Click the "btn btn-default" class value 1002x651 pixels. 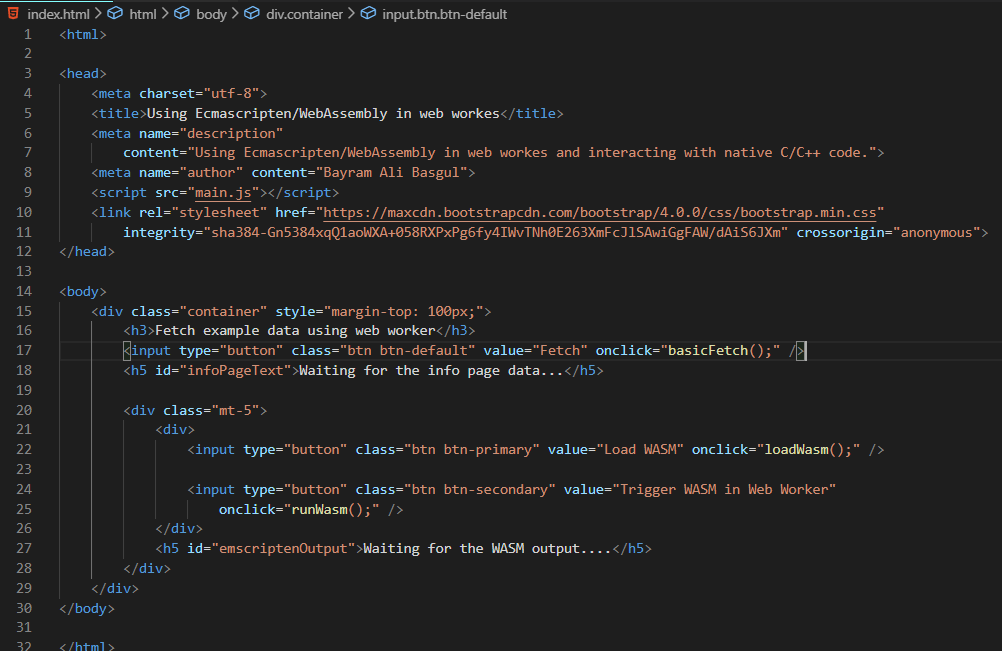(x=408, y=350)
